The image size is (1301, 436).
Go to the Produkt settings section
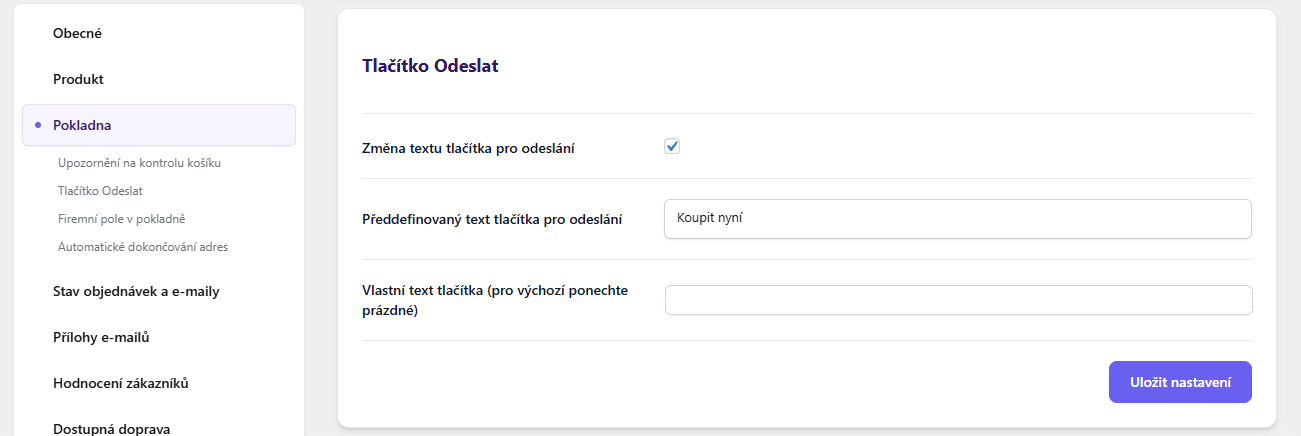78,79
